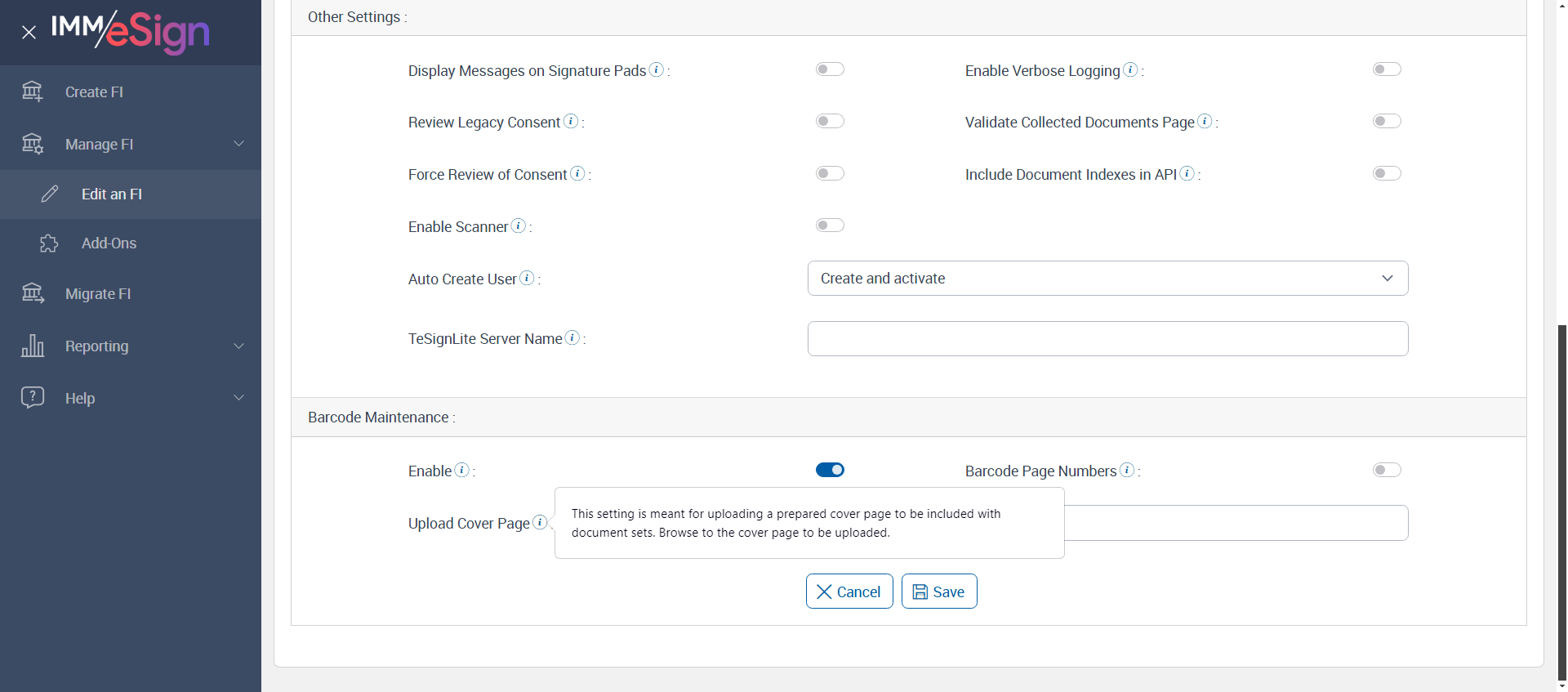Click the info icon next to Auto Create User
Viewport: 1568px width, 692px height.
(x=528, y=278)
